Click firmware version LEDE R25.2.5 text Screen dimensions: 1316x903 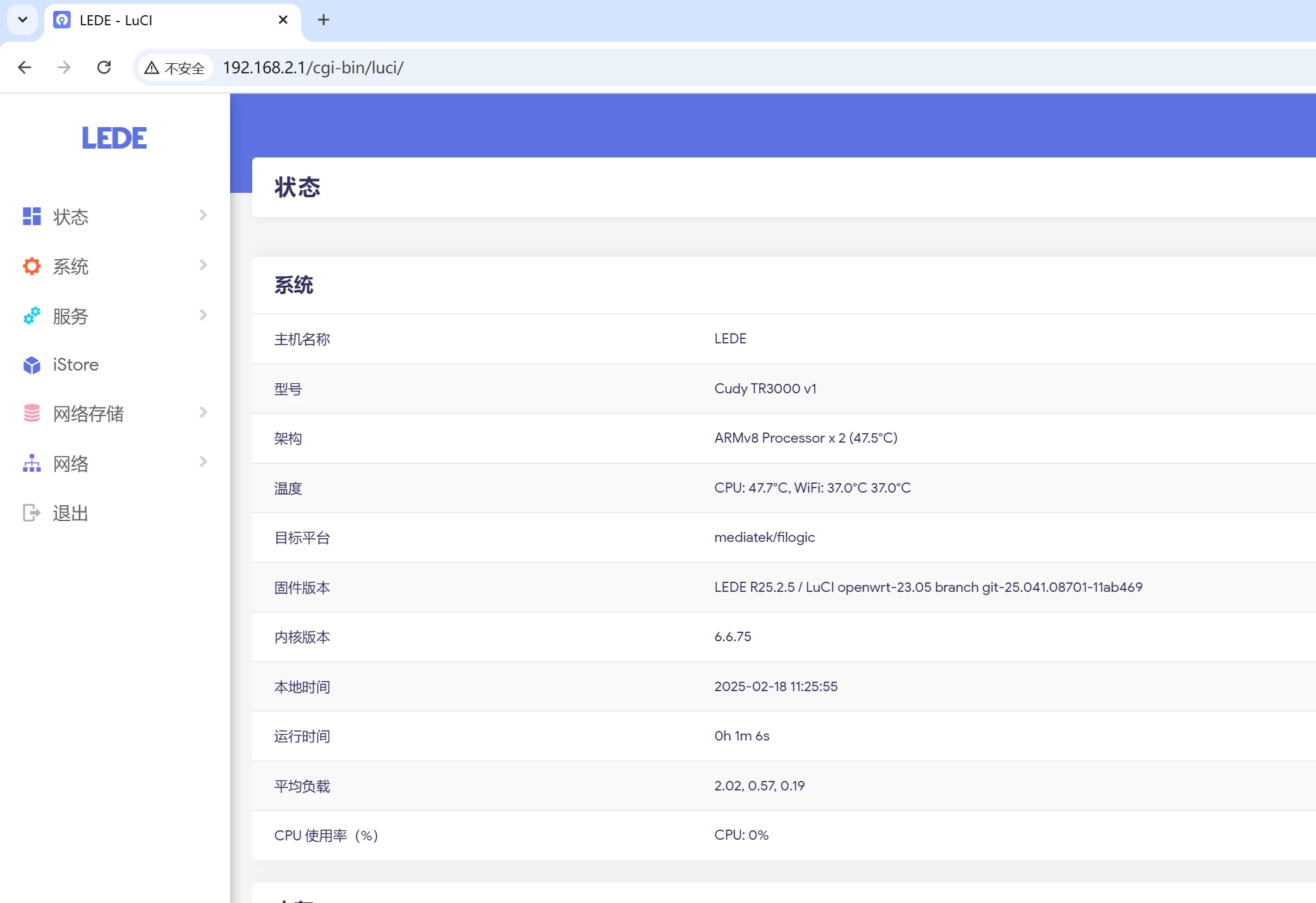click(928, 587)
